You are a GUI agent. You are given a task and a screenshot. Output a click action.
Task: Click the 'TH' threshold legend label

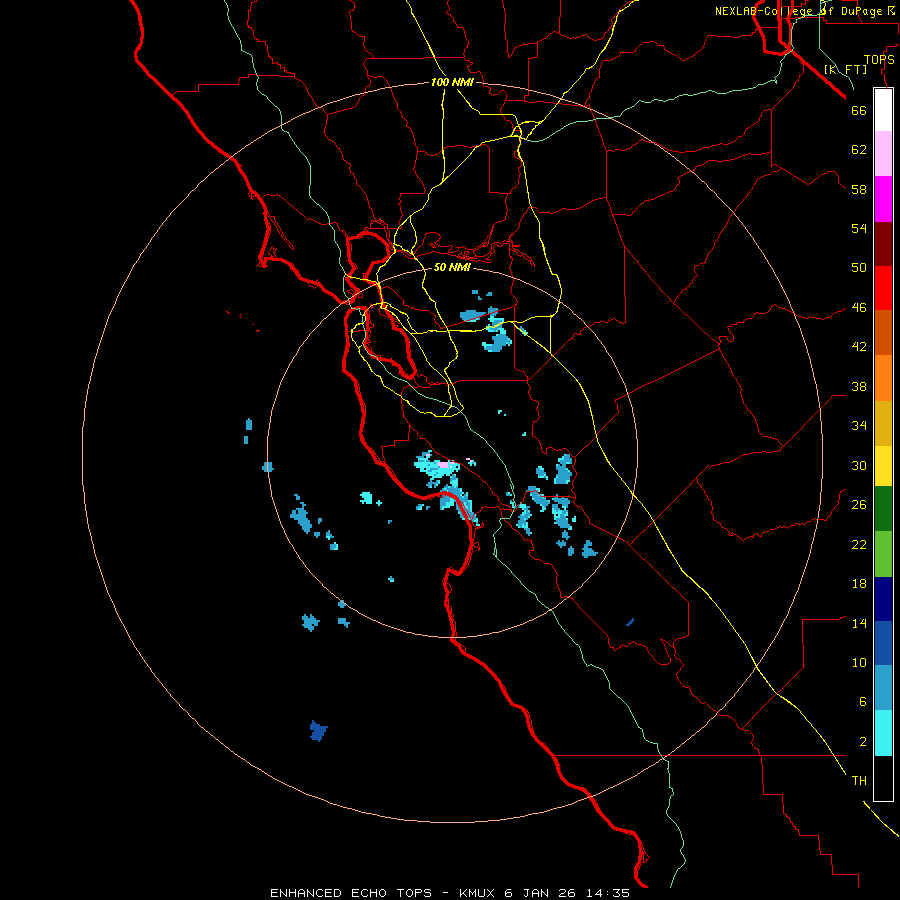click(859, 781)
